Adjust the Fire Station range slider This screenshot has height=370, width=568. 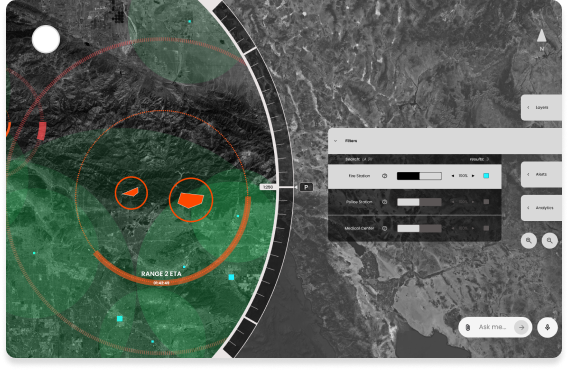[x=419, y=176]
